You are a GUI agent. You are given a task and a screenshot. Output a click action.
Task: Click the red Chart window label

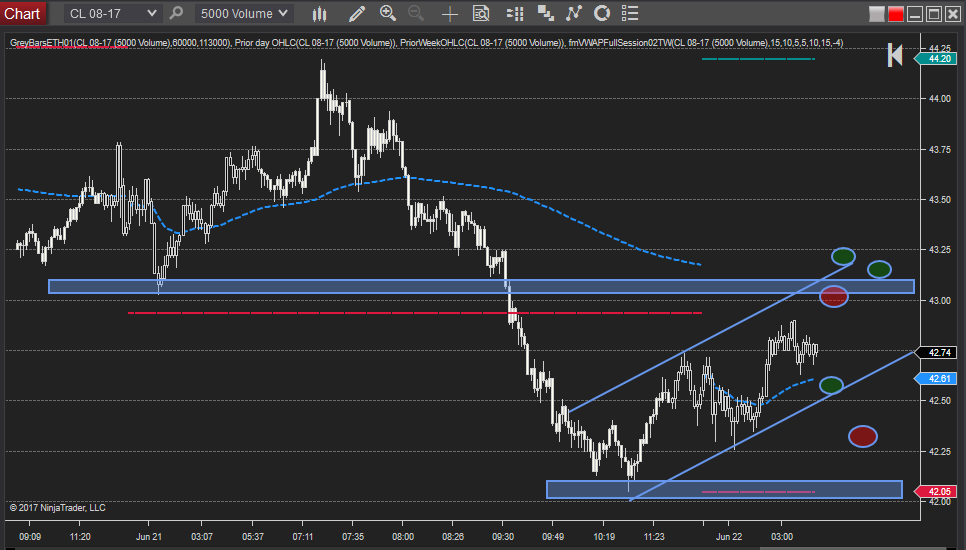[22, 14]
